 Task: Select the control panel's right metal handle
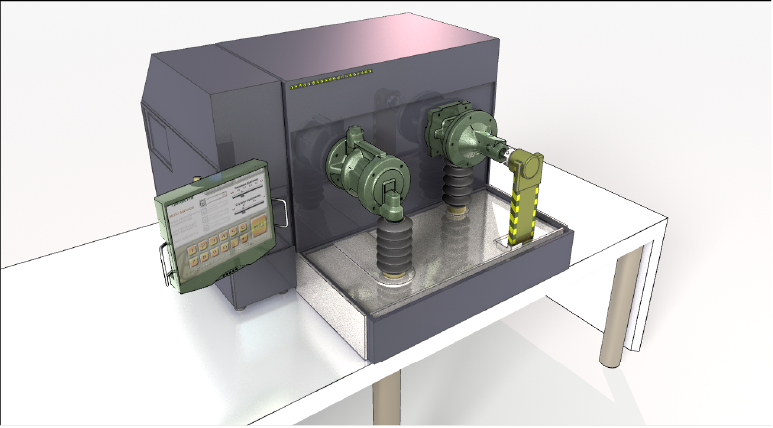[281, 213]
